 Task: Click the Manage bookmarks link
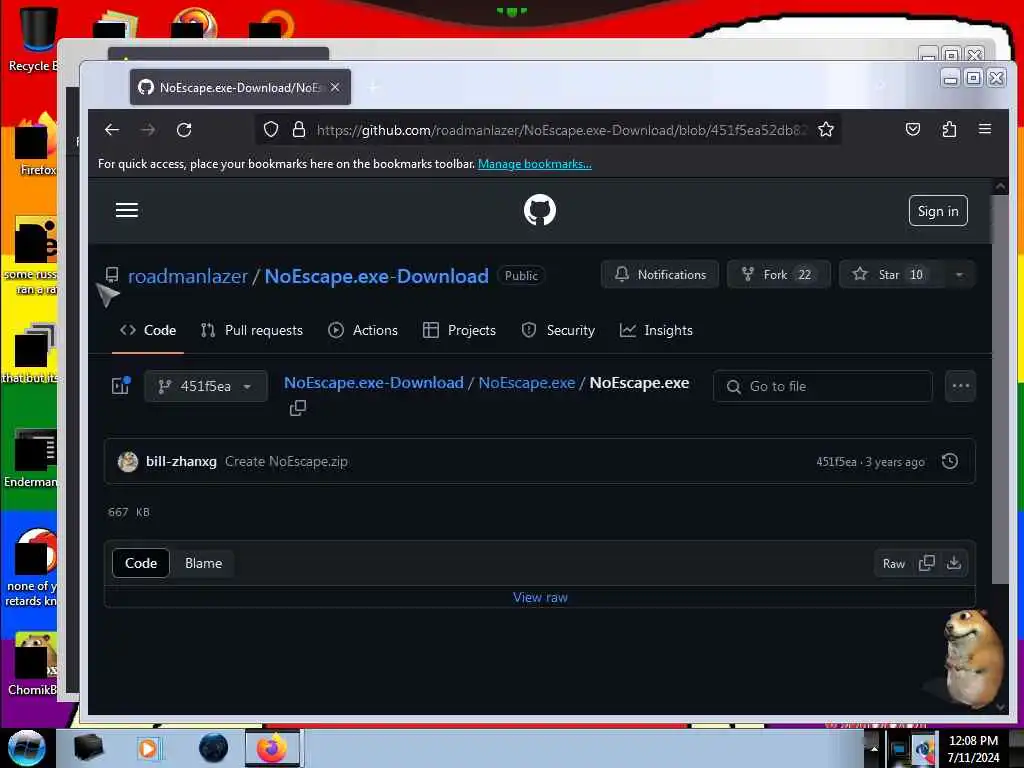(535, 164)
